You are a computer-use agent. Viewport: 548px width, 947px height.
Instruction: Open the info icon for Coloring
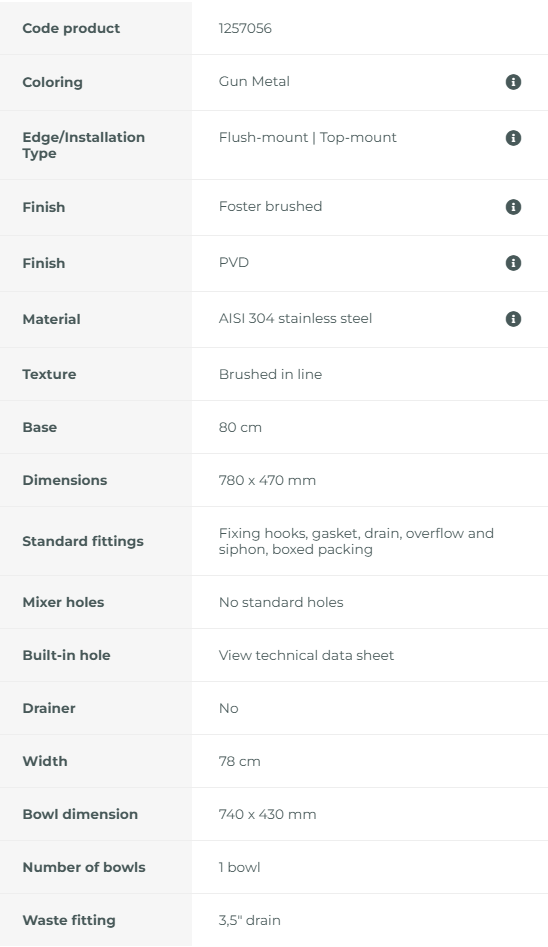[513, 82]
